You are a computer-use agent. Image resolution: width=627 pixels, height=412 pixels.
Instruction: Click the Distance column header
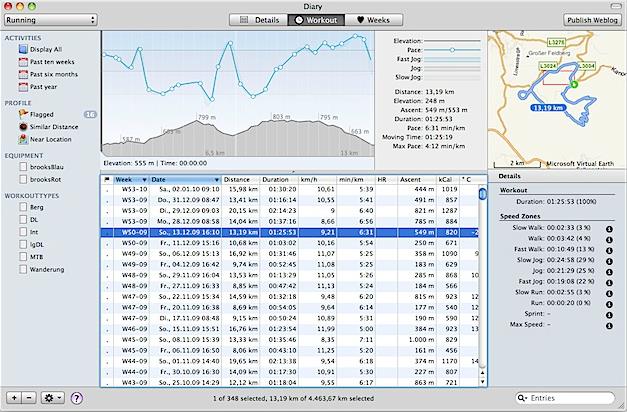click(x=241, y=180)
